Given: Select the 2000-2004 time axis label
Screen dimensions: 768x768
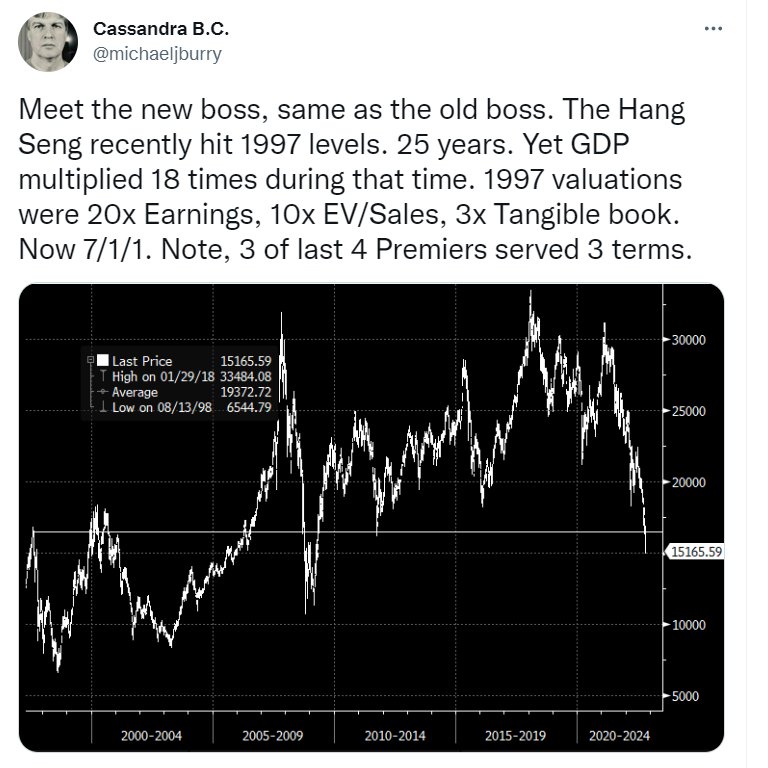Looking at the screenshot, I should coord(150,734).
